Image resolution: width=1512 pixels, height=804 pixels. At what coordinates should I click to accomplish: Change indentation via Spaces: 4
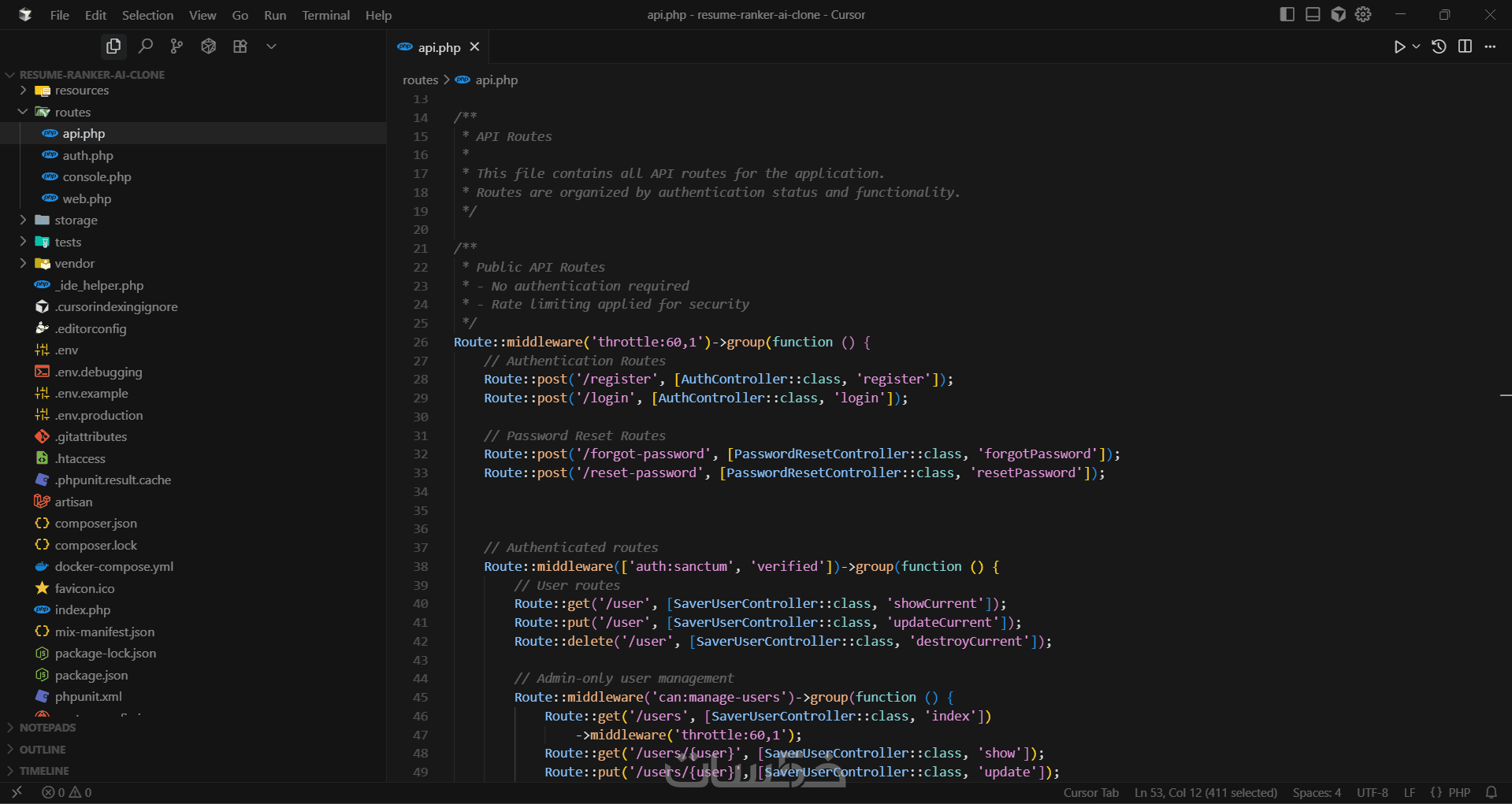(1317, 793)
